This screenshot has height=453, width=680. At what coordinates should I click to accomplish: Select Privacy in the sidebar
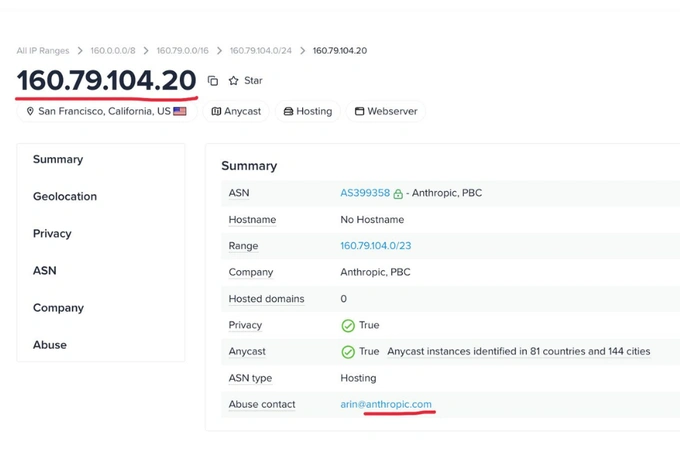pos(52,234)
